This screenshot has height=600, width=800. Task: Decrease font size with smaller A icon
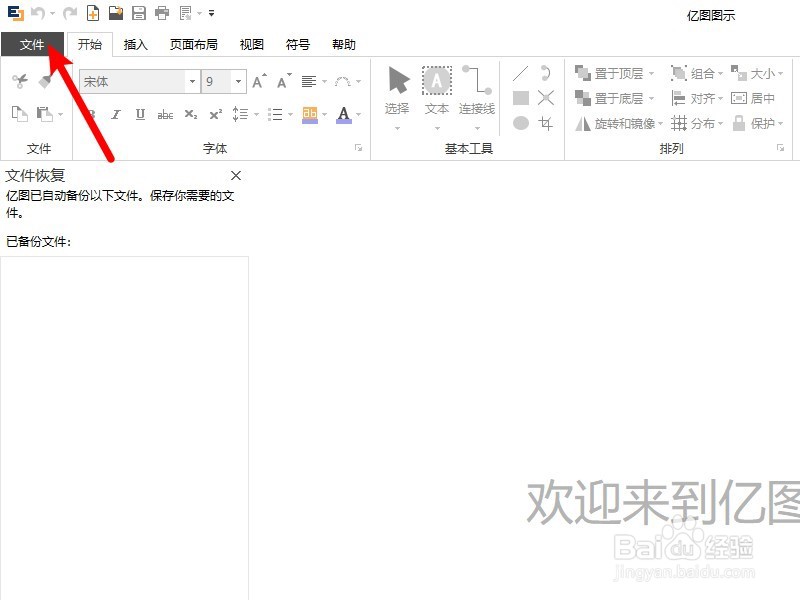[x=284, y=81]
